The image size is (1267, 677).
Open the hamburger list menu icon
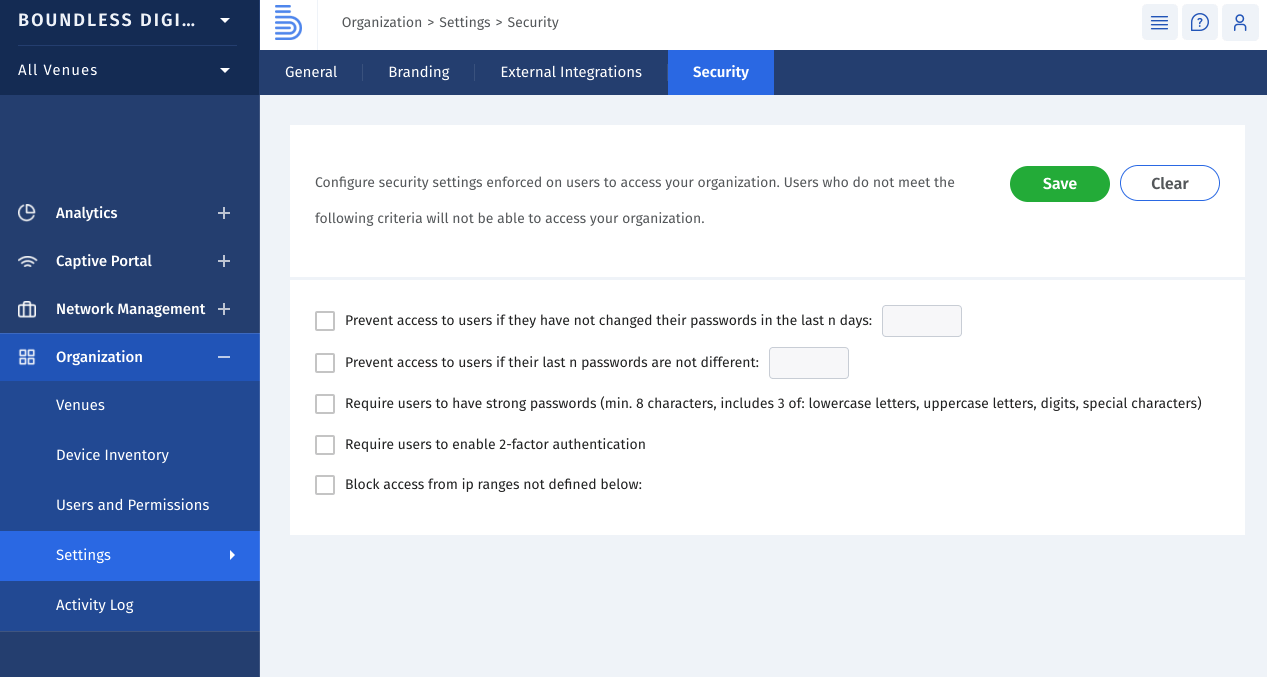[1159, 22]
